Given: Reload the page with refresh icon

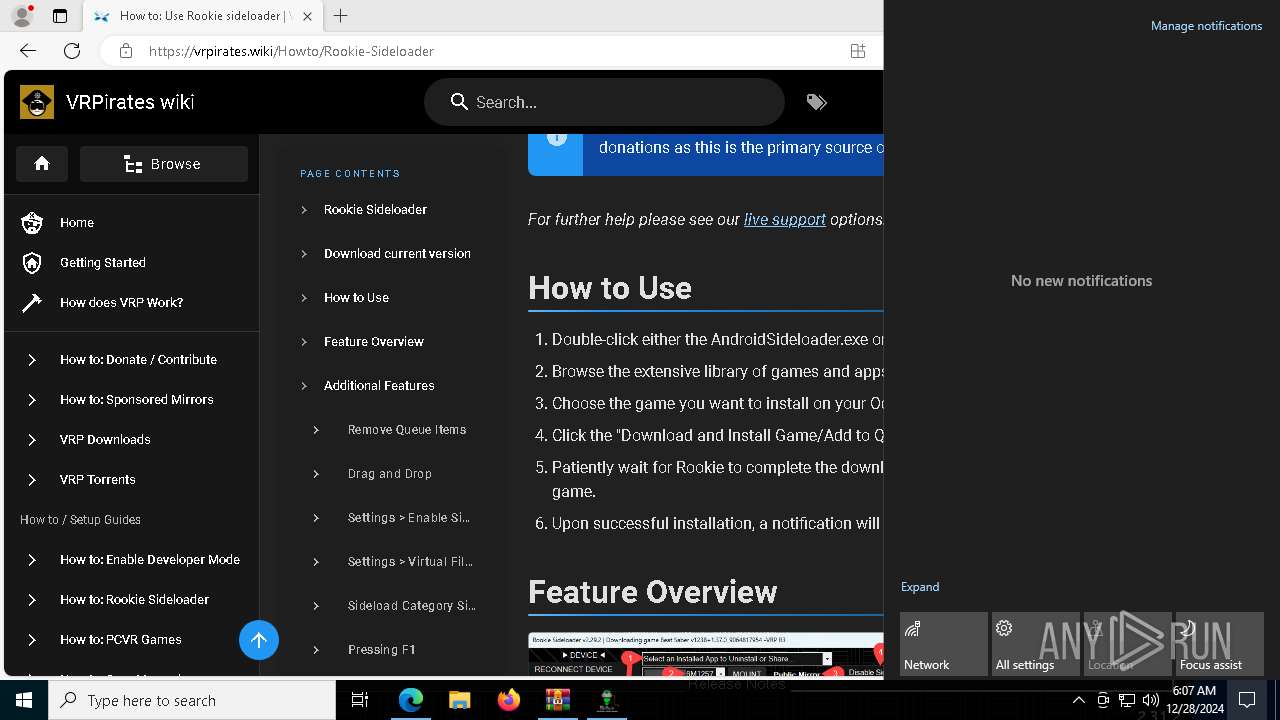Looking at the screenshot, I should [72, 51].
